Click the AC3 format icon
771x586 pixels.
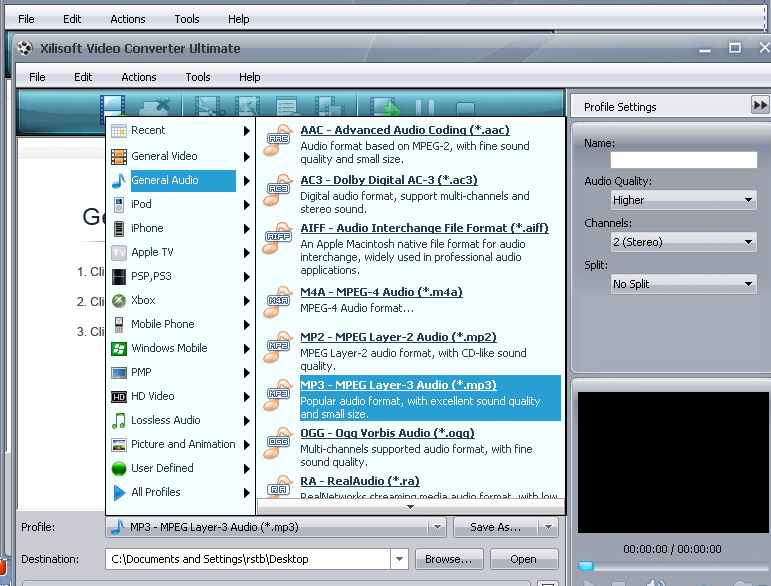[278, 190]
